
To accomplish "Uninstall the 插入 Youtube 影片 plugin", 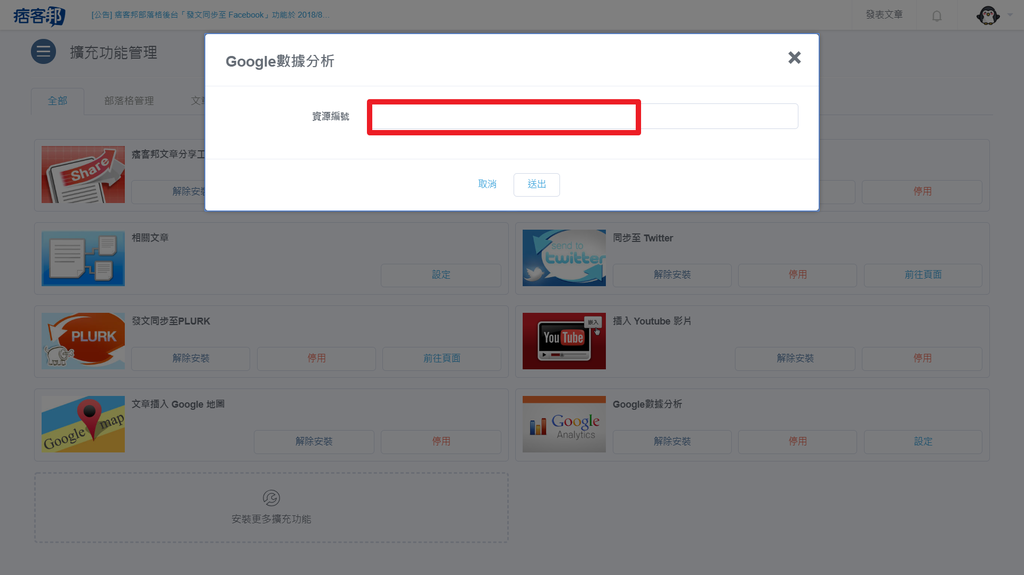I will coord(795,358).
